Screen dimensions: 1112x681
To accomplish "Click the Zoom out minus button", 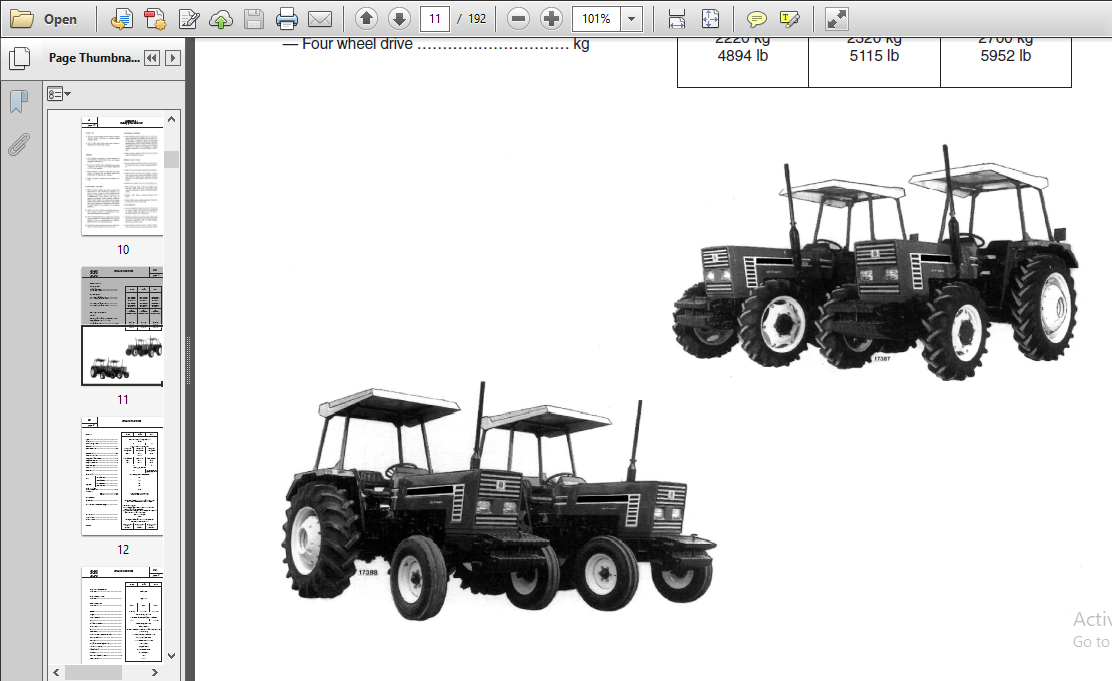I will coord(518,18).
